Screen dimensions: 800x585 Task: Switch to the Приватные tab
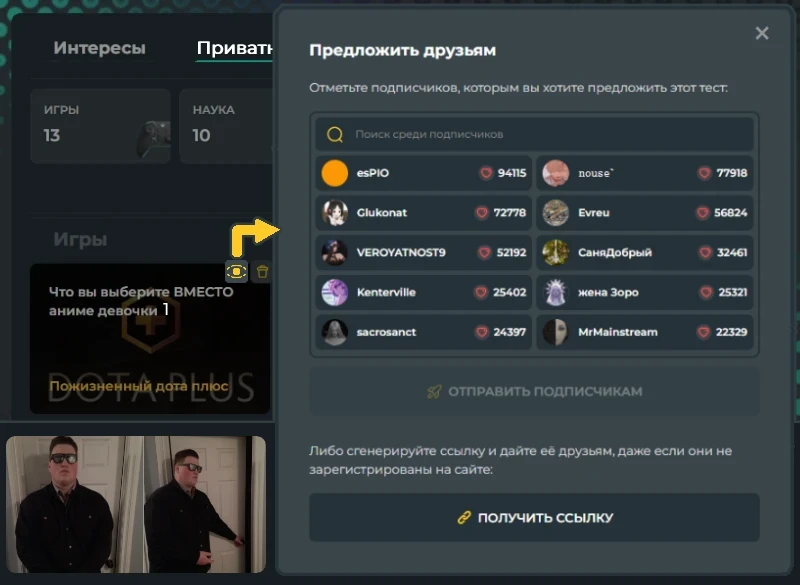(235, 48)
